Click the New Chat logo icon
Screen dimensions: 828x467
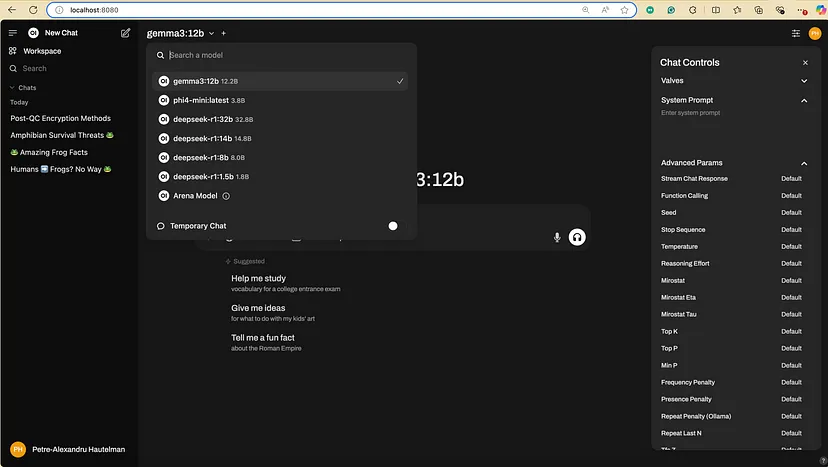[x=33, y=33]
